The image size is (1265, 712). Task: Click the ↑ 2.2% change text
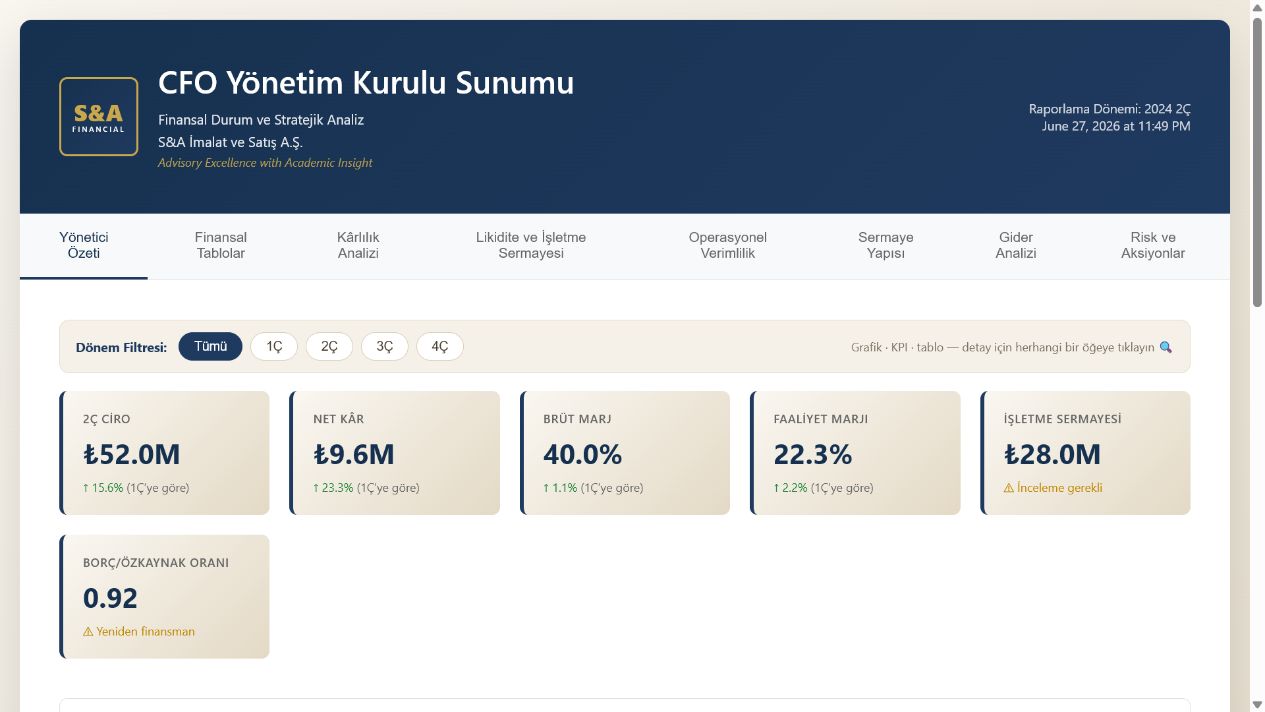[791, 488]
